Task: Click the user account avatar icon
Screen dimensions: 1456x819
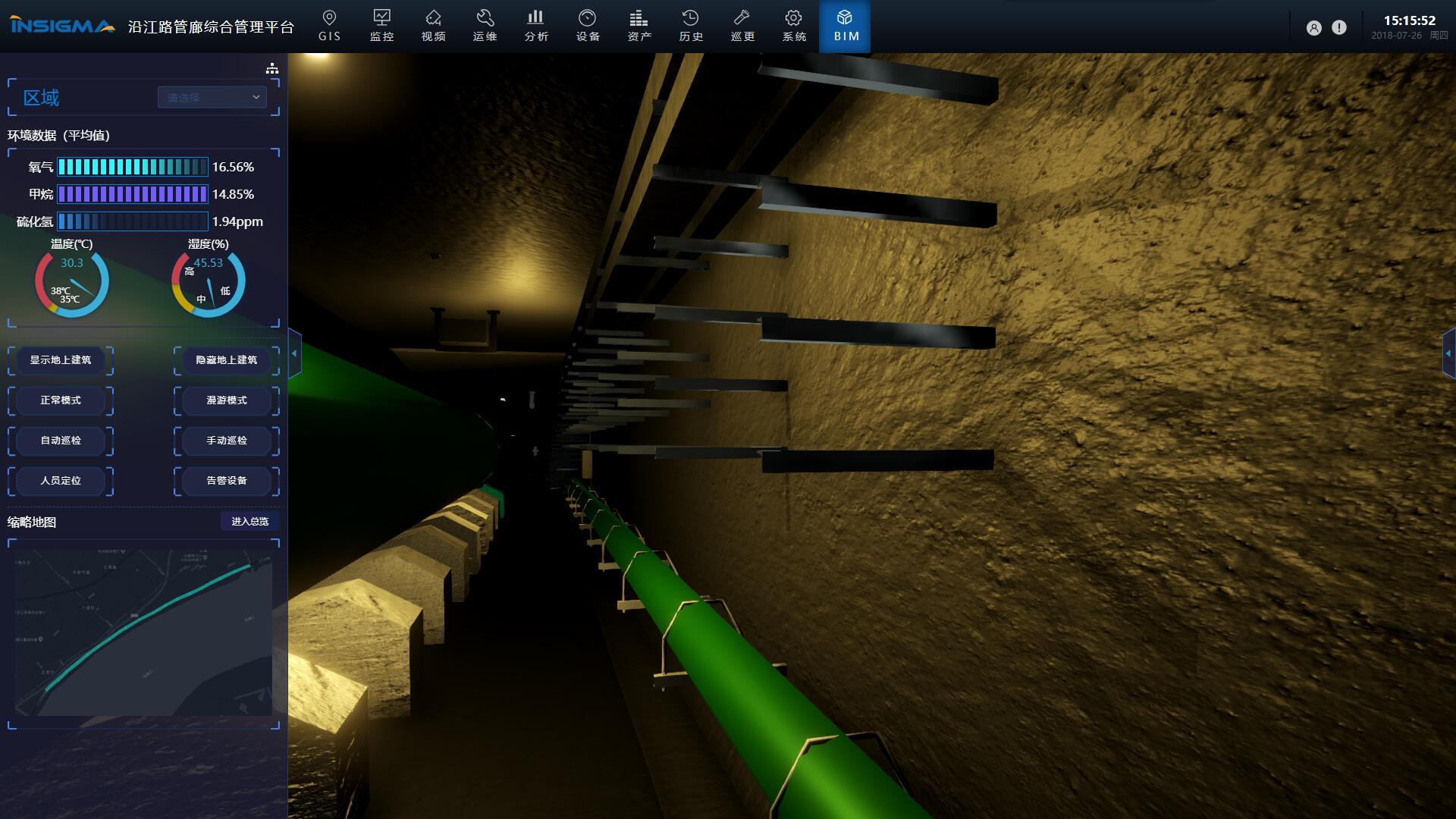Action: coord(1313,28)
